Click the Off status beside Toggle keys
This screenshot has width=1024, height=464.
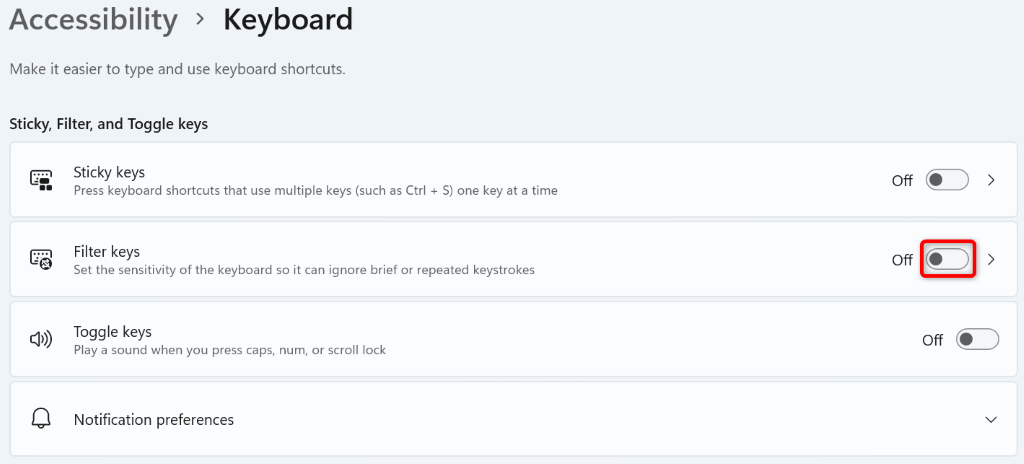tap(932, 340)
